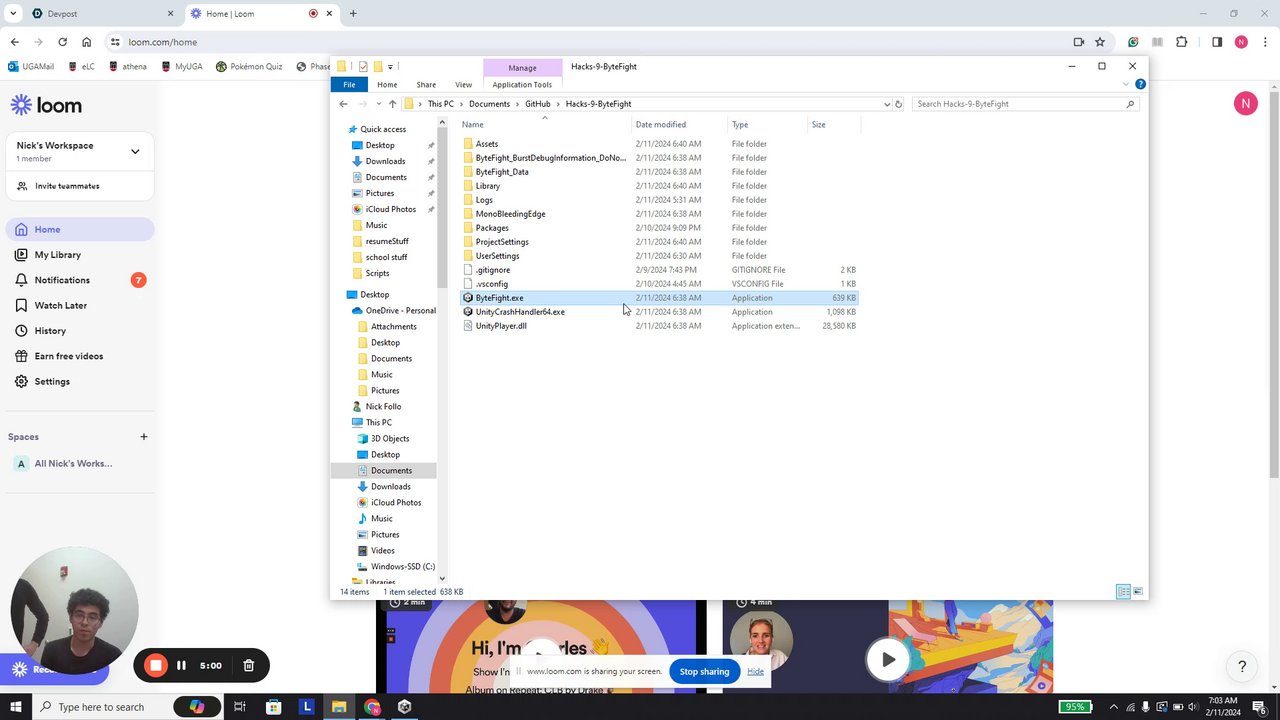Open Loom help question mark button

coord(1242,666)
